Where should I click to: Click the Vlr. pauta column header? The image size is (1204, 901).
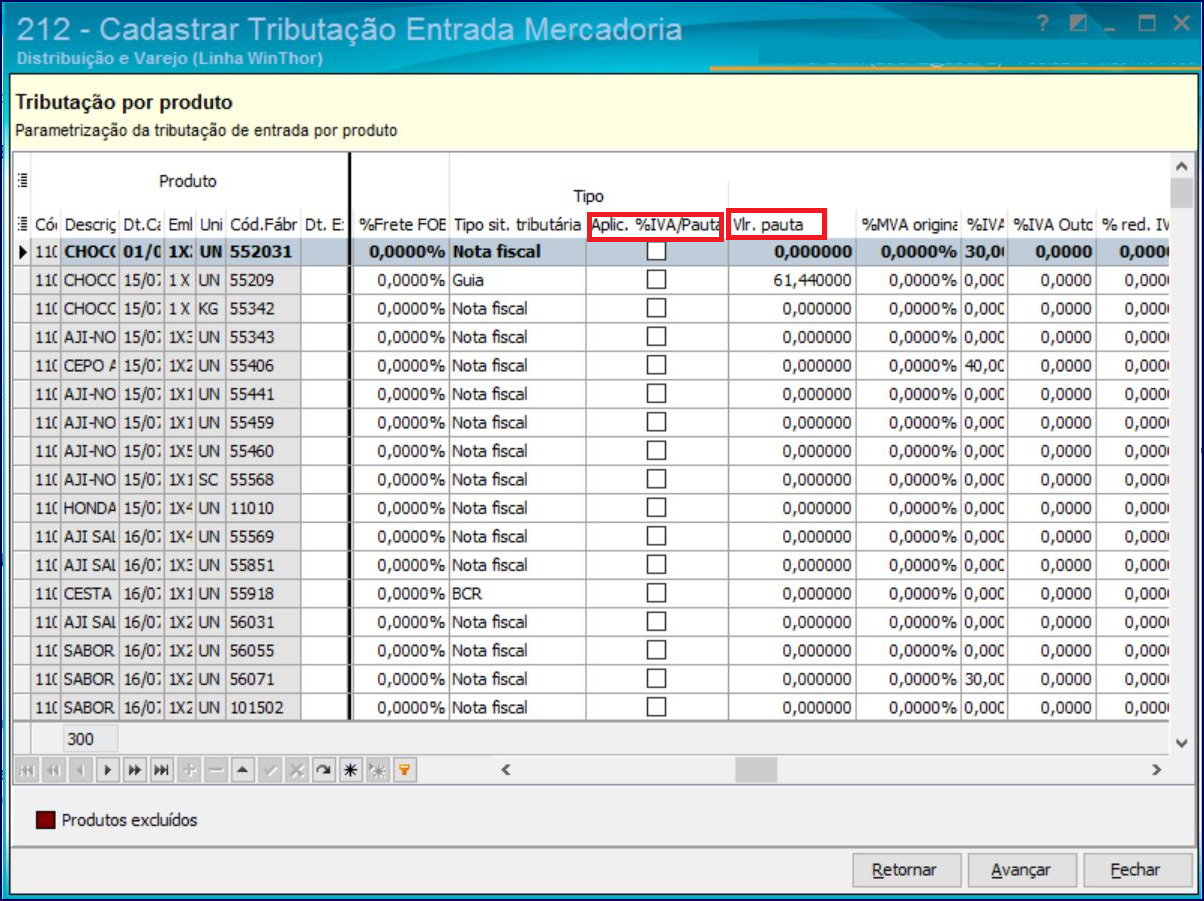[791, 224]
